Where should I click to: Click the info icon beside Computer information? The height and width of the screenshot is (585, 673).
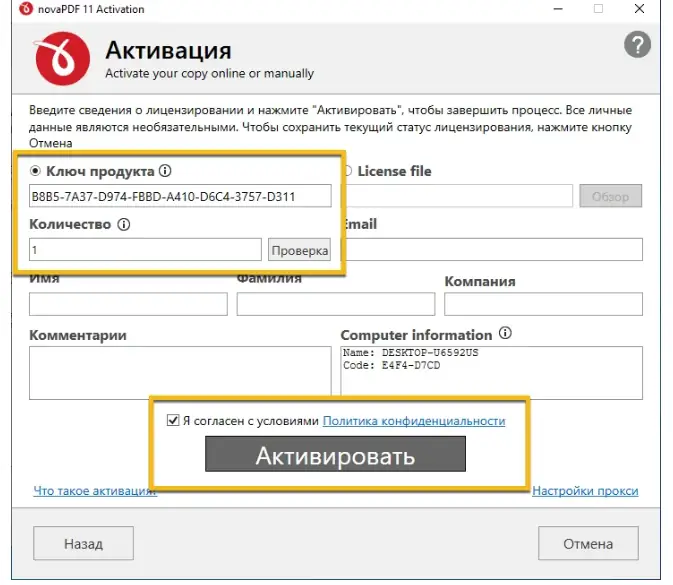(505, 333)
